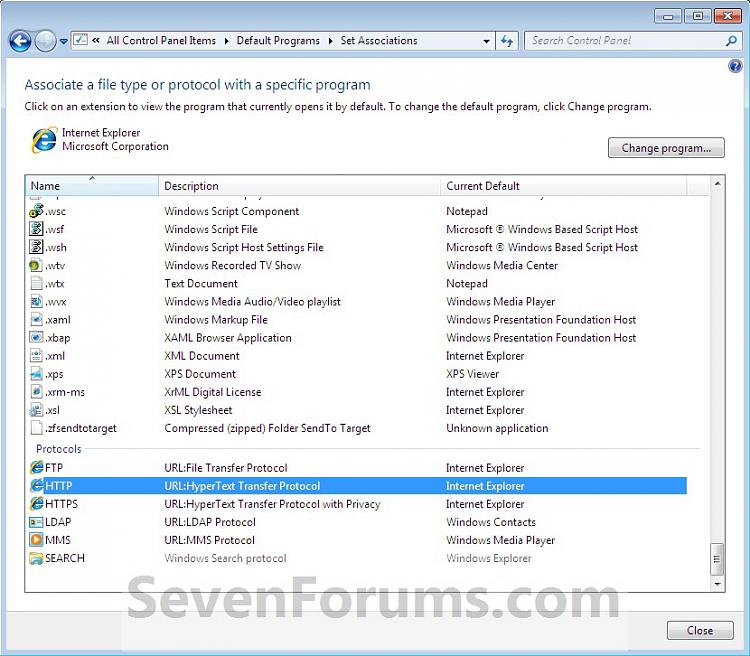Select the .xbap file icon

click(36, 338)
